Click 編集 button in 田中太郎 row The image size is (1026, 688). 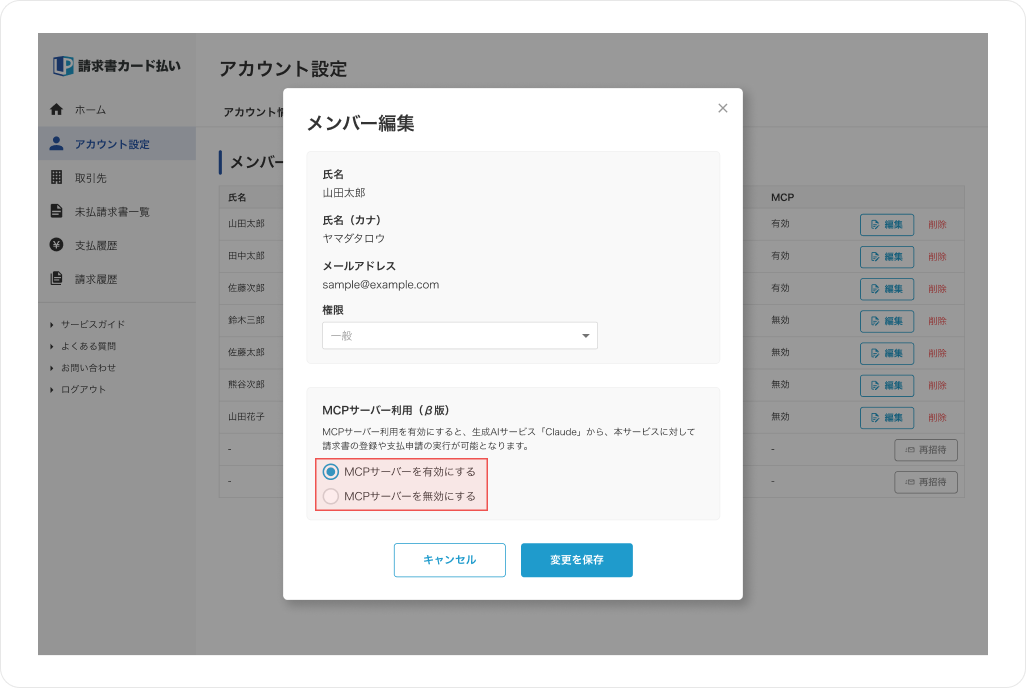pyautogui.click(x=887, y=257)
